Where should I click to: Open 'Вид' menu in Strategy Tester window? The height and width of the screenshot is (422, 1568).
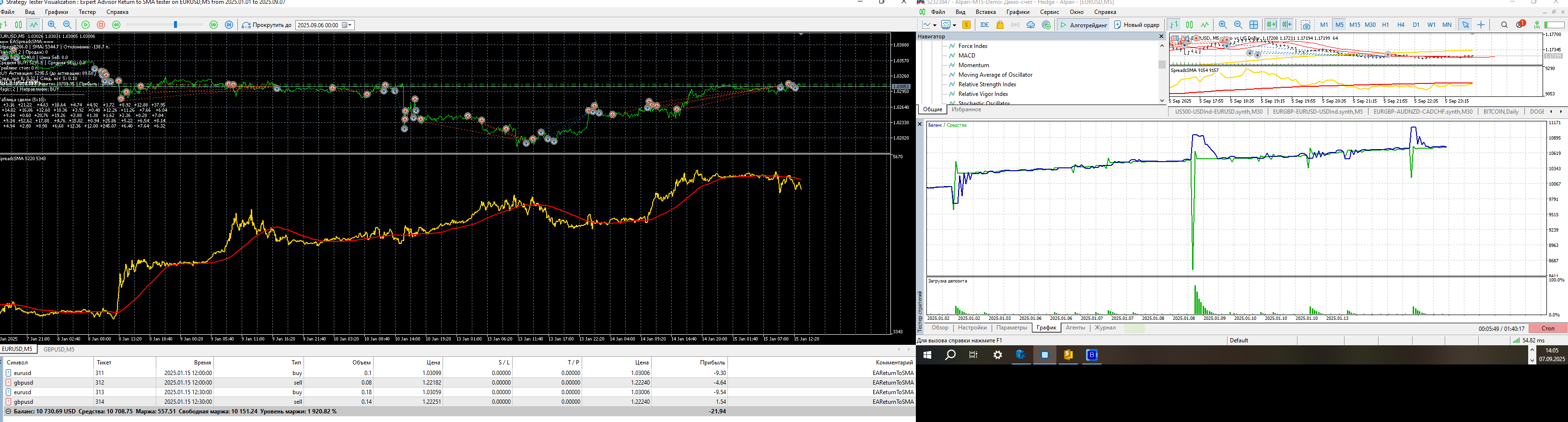tap(30, 12)
